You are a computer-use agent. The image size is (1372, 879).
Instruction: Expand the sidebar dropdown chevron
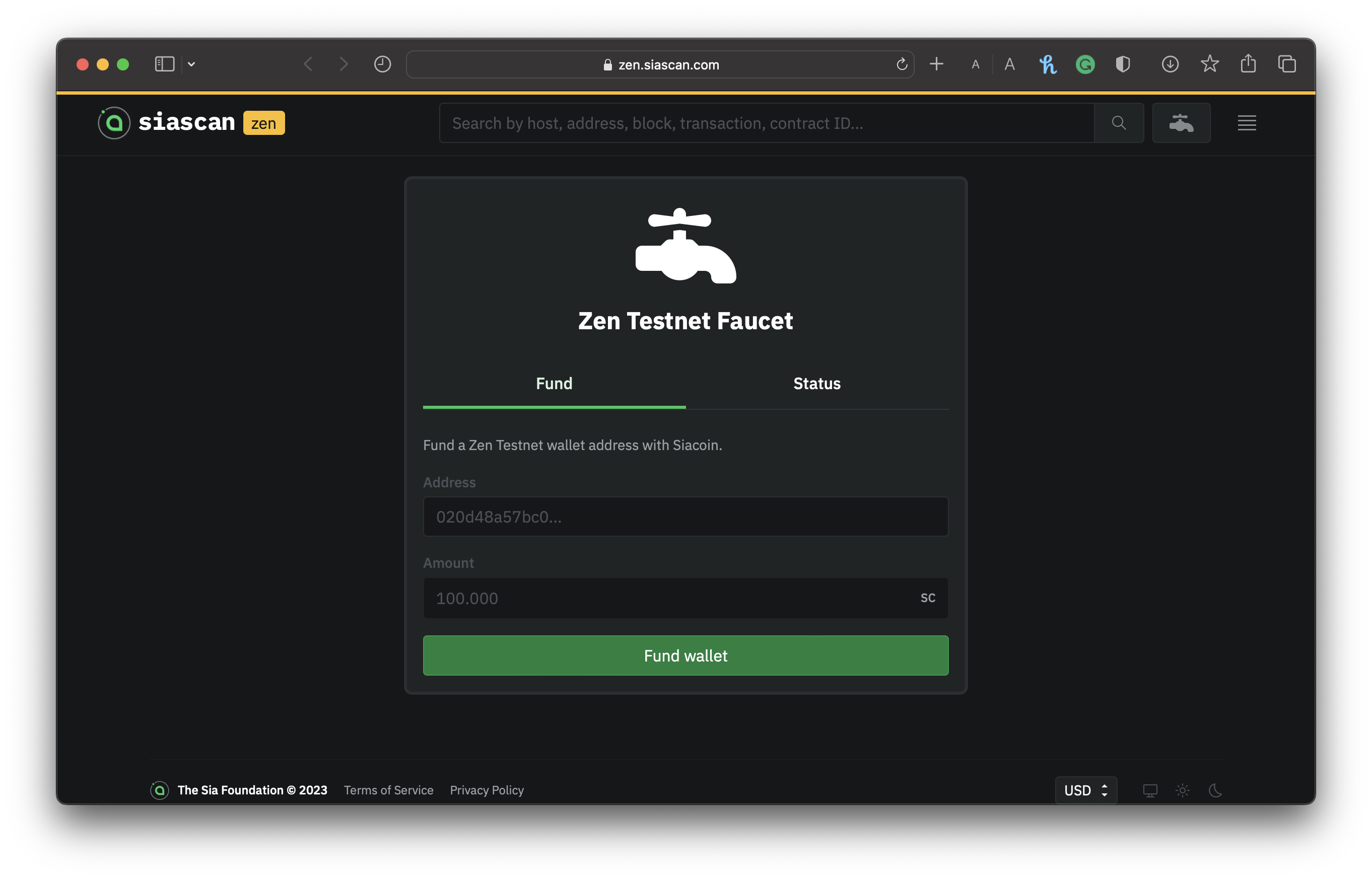[191, 64]
